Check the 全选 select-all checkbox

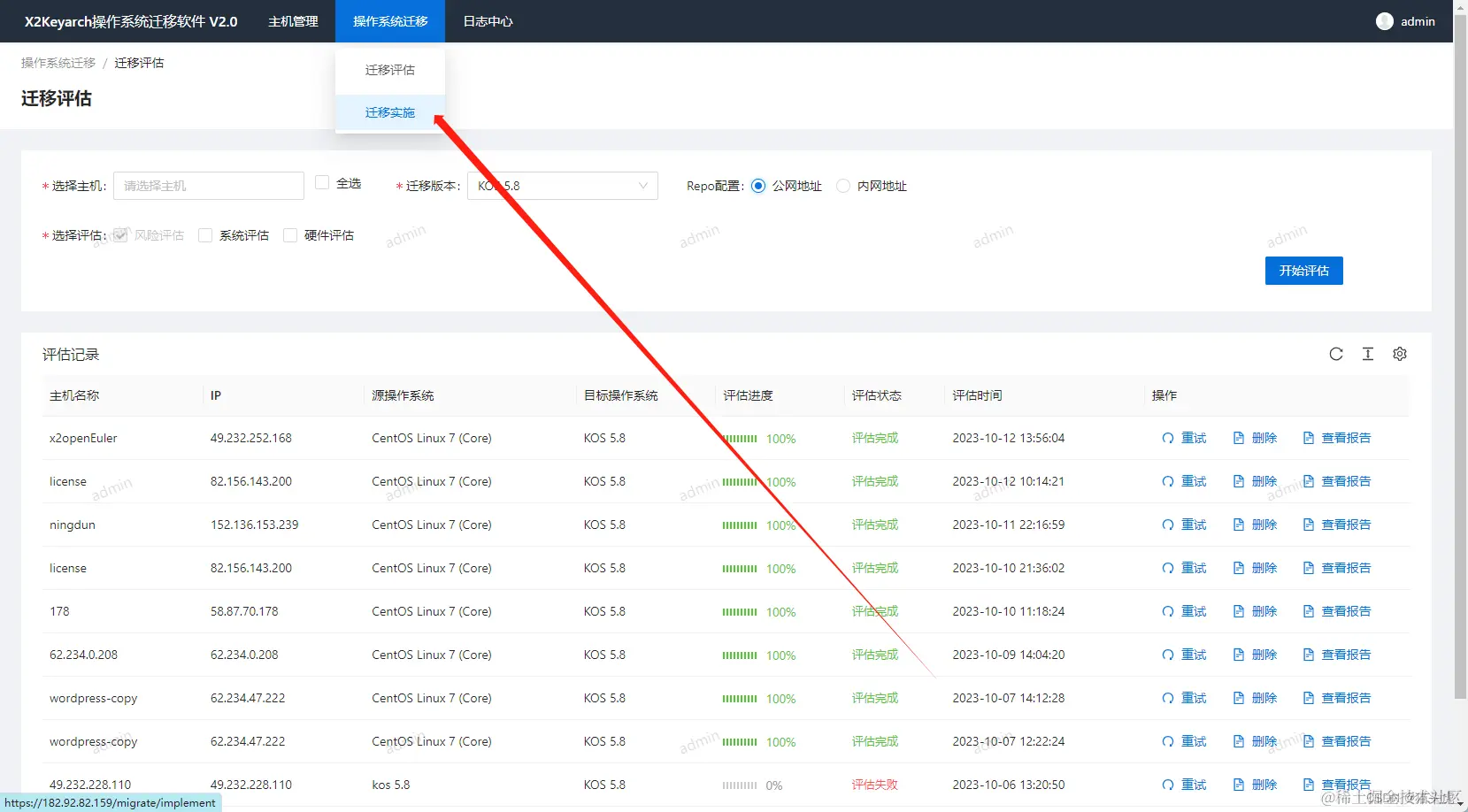click(x=322, y=182)
